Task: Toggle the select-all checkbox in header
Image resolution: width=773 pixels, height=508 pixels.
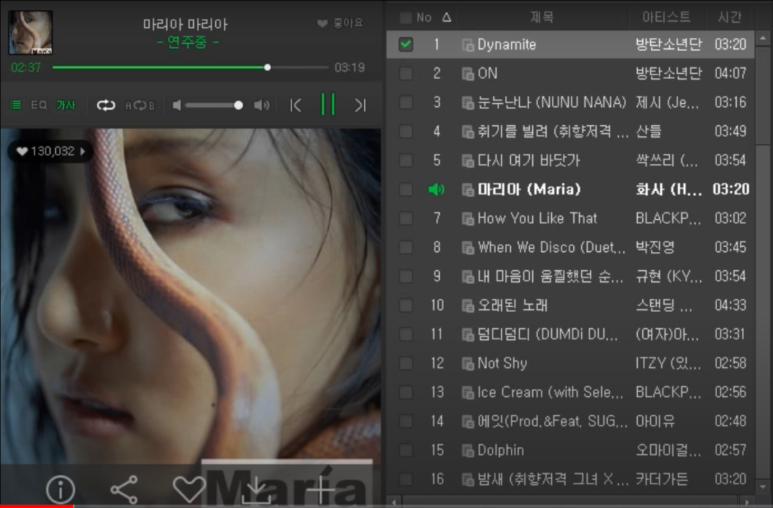Action: click(x=406, y=18)
